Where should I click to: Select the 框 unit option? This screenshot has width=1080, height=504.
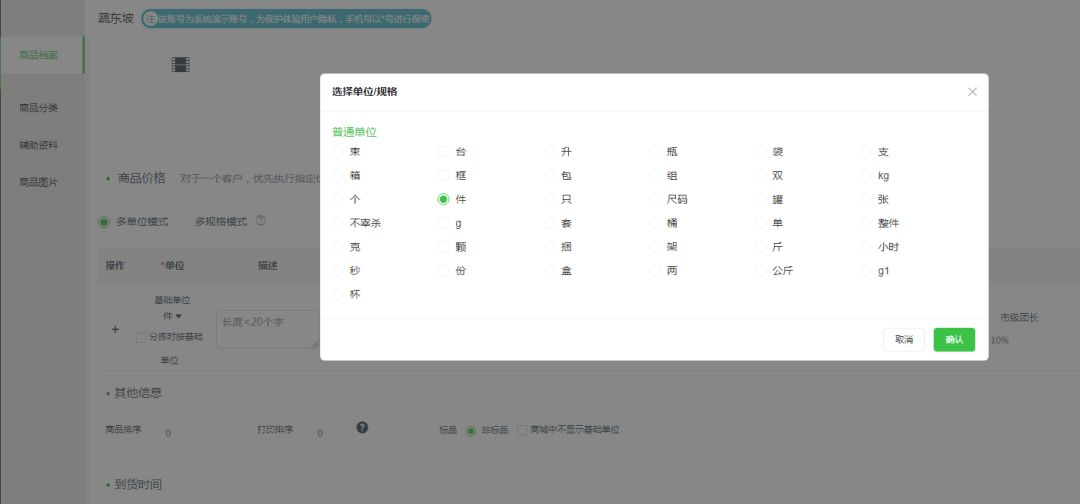[x=444, y=176]
